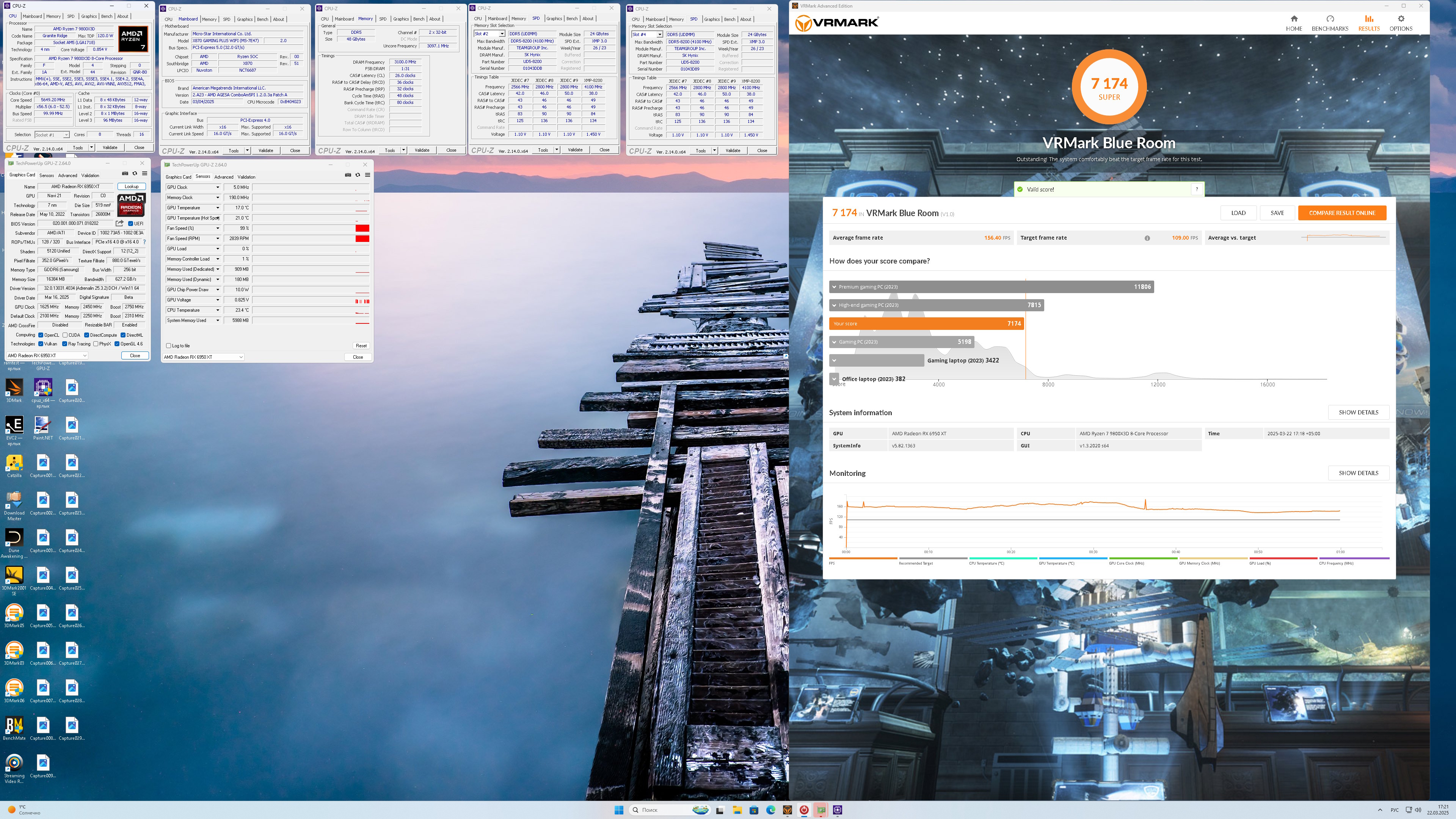Open GPU selector dropdown in GPU-Z Graphics Card window
1456x819 pixels.
[x=47, y=356]
